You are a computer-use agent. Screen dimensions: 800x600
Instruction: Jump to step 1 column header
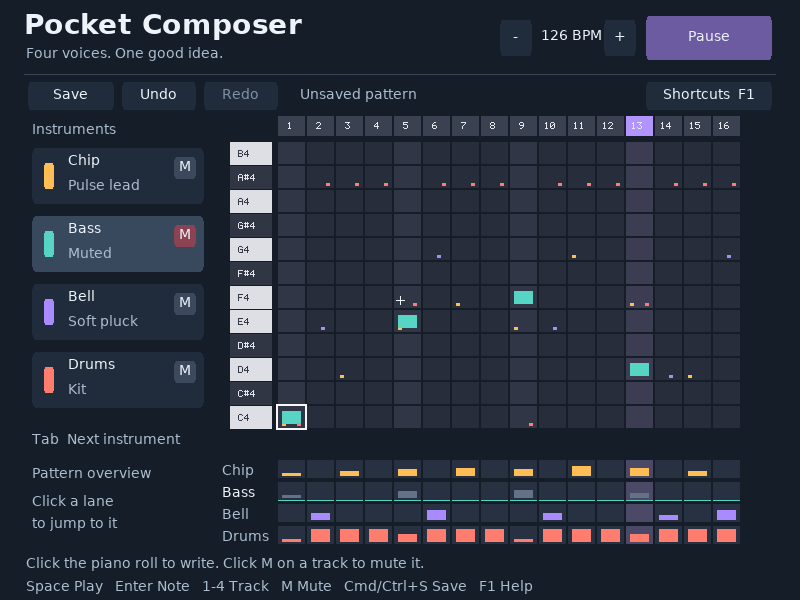tap(291, 126)
